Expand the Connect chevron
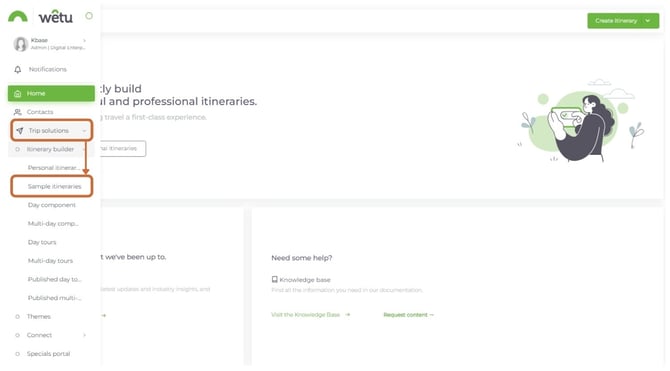 point(85,335)
